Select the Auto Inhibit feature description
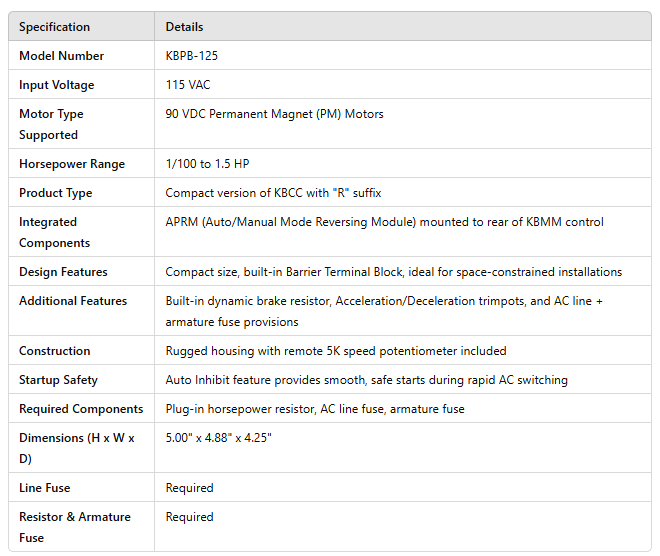The height and width of the screenshot is (556, 660). [366, 380]
